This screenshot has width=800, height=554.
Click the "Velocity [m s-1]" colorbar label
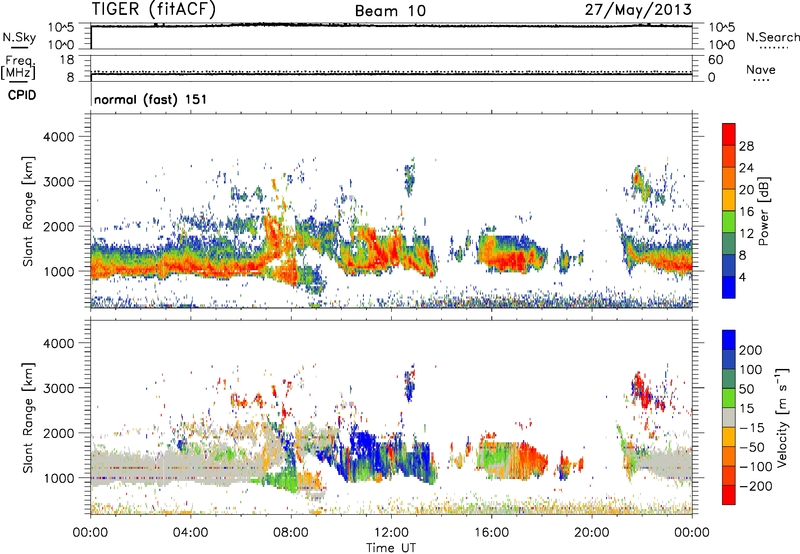783,417
